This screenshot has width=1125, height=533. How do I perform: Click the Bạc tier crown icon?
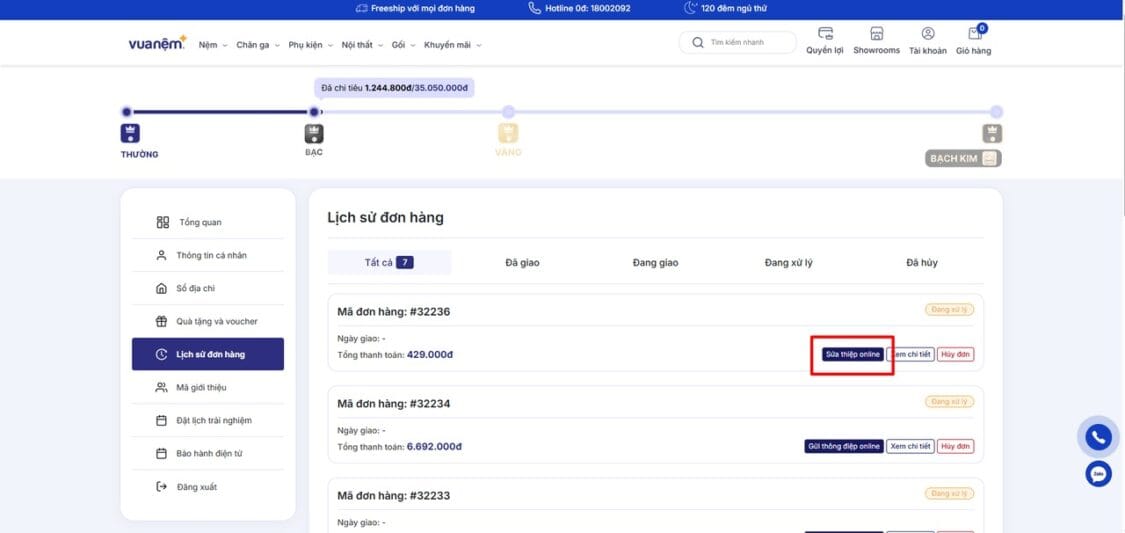[x=314, y=134]
